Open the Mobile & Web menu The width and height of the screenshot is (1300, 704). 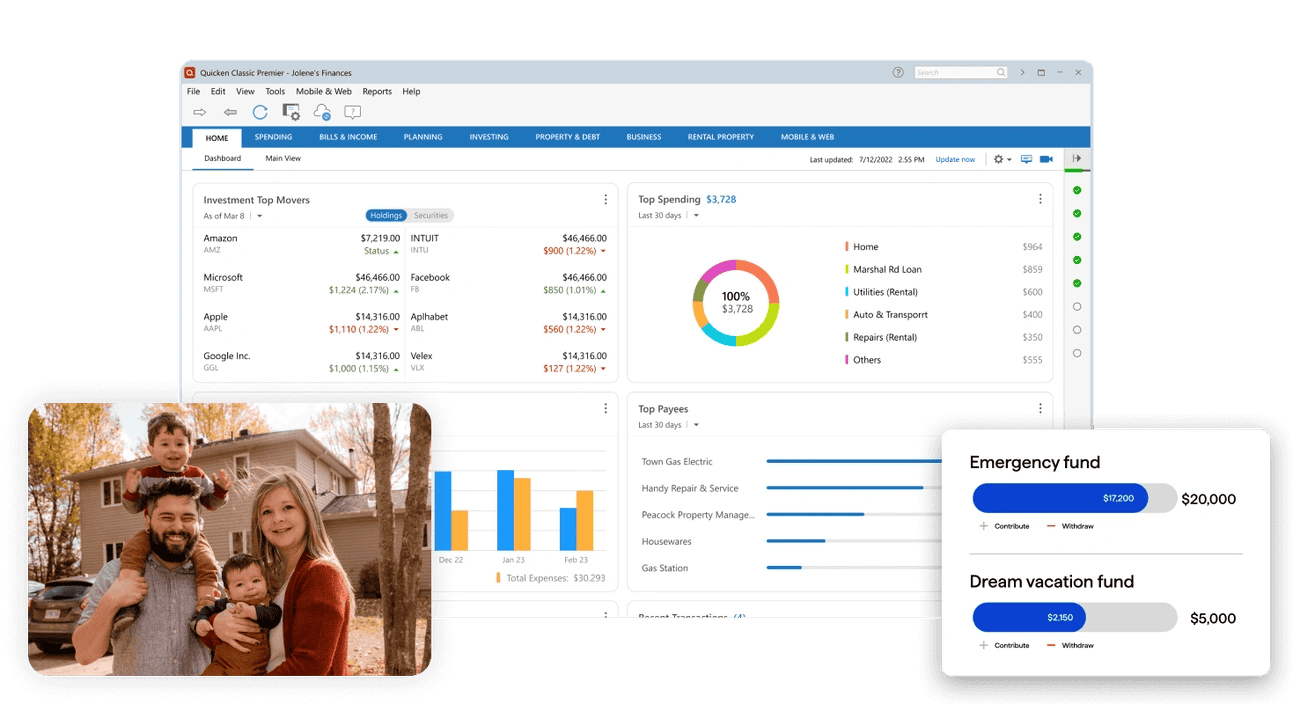coord(324,91)
